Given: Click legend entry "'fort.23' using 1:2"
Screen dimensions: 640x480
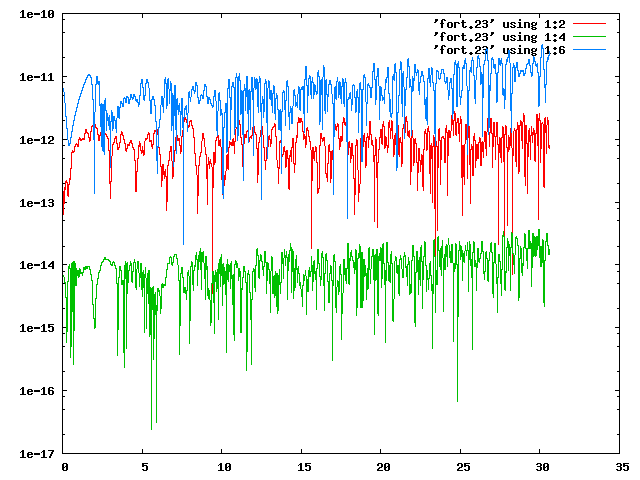Looking at the screenshot, I should 499,24.
